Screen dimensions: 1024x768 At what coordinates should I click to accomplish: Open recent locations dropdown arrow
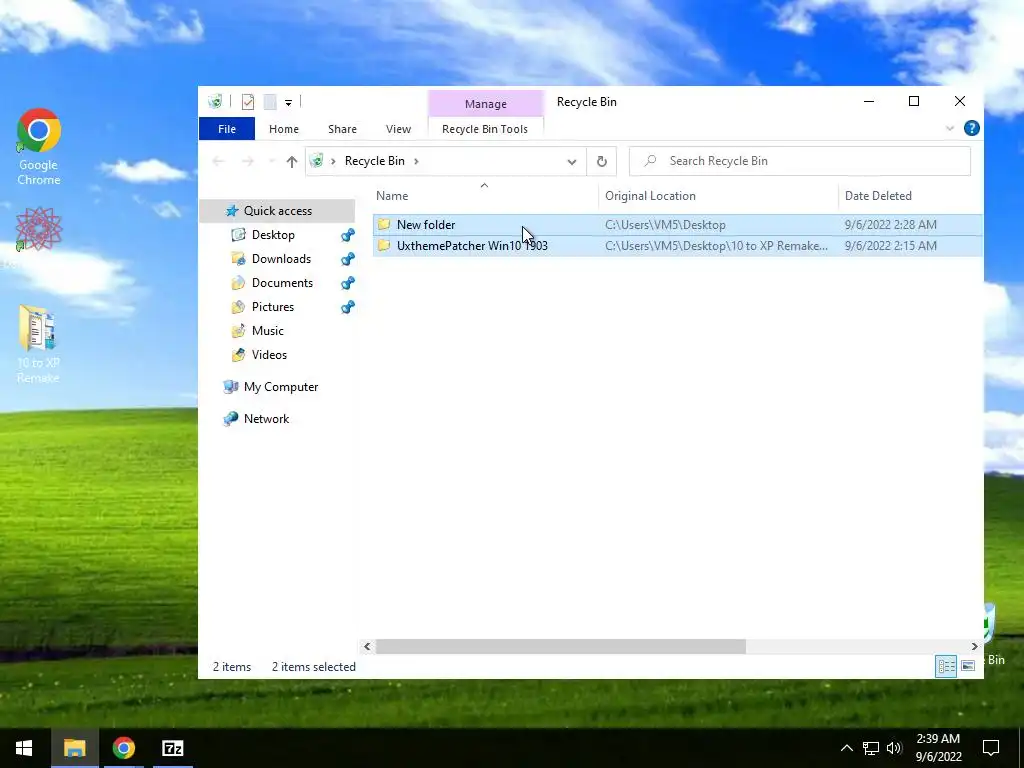coord(272,161)
